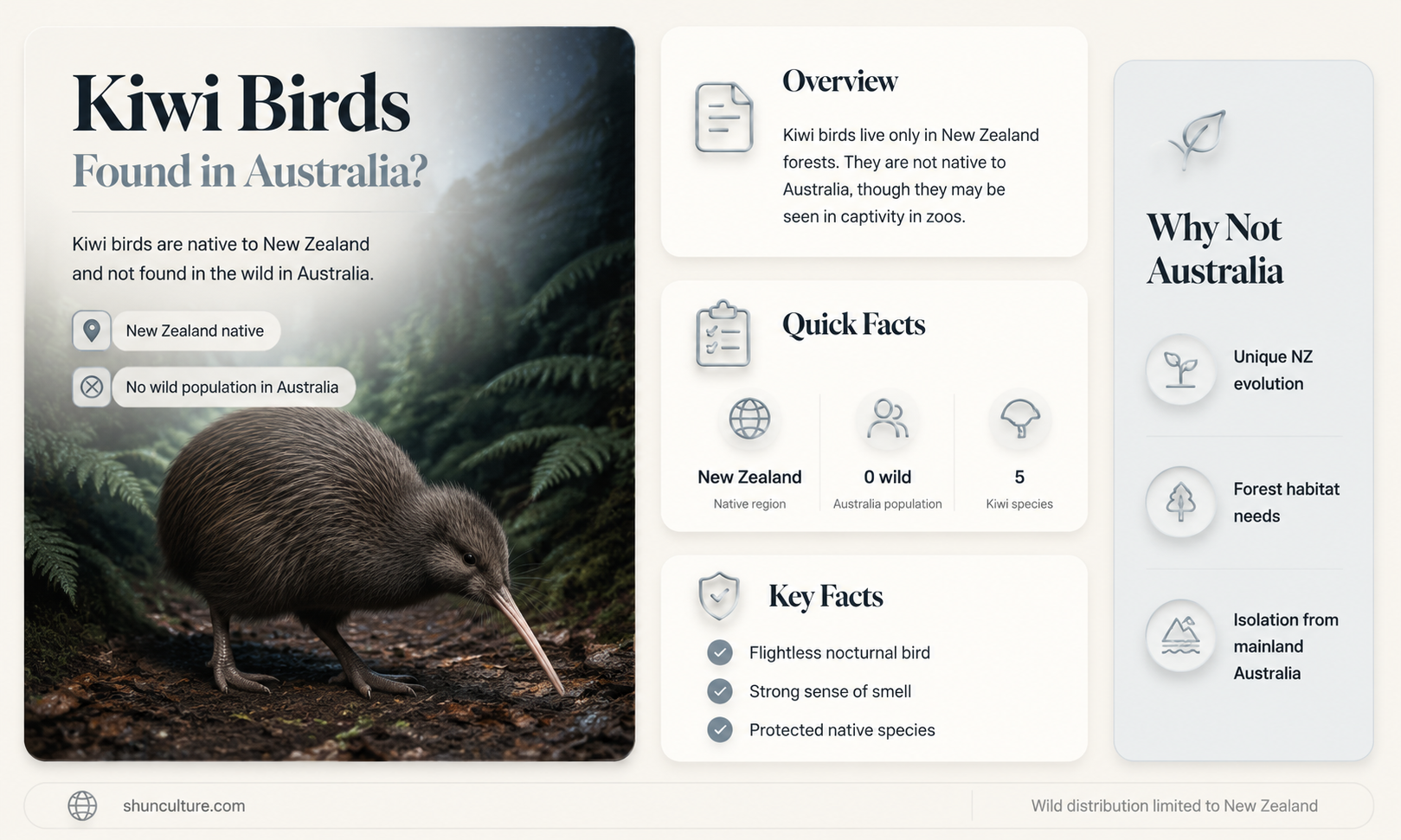This screenshot has height=840, width=1401.
Task: Click the location pin icon
Action: 91,330
